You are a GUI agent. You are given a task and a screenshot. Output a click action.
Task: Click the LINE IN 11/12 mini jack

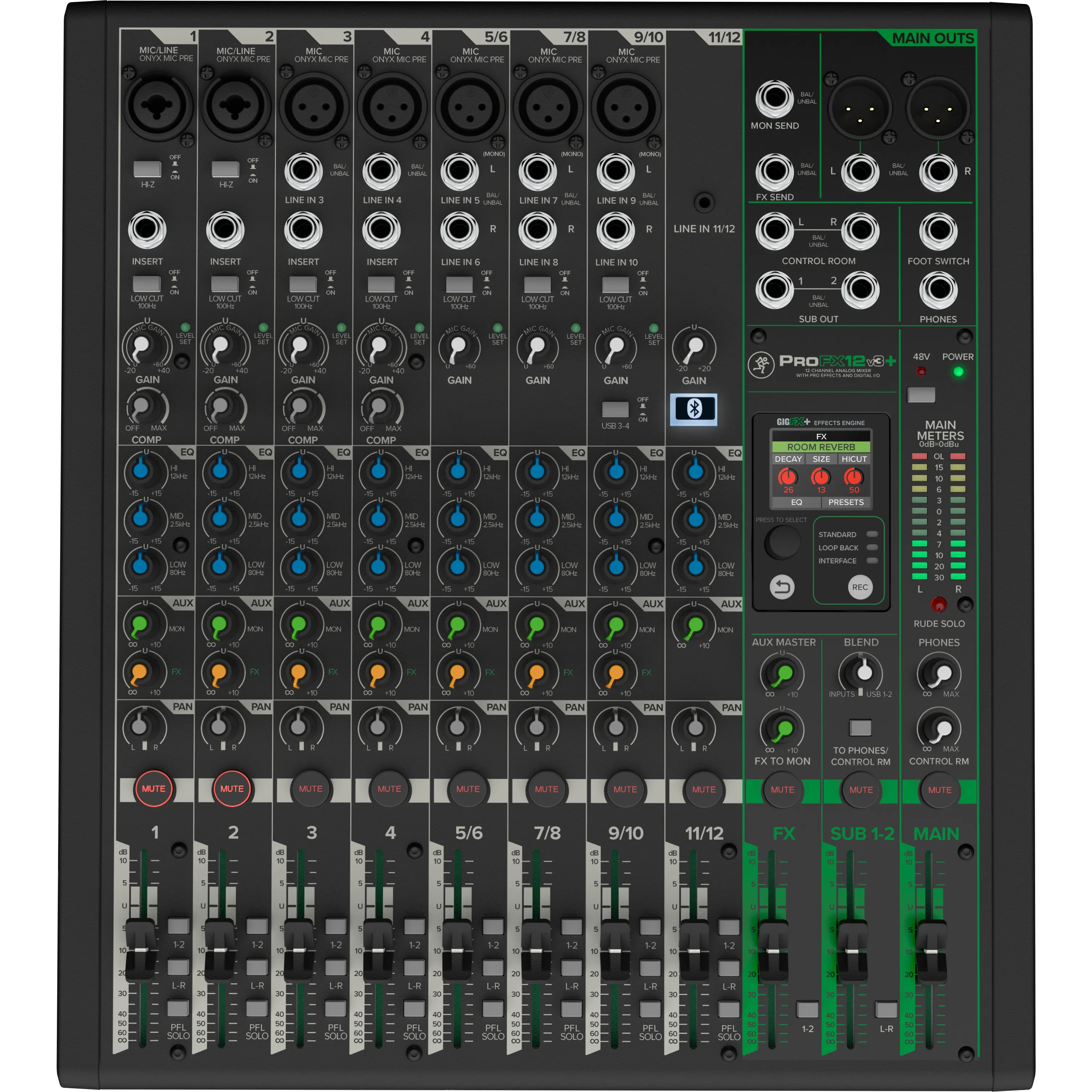click(x=704, y=202)
